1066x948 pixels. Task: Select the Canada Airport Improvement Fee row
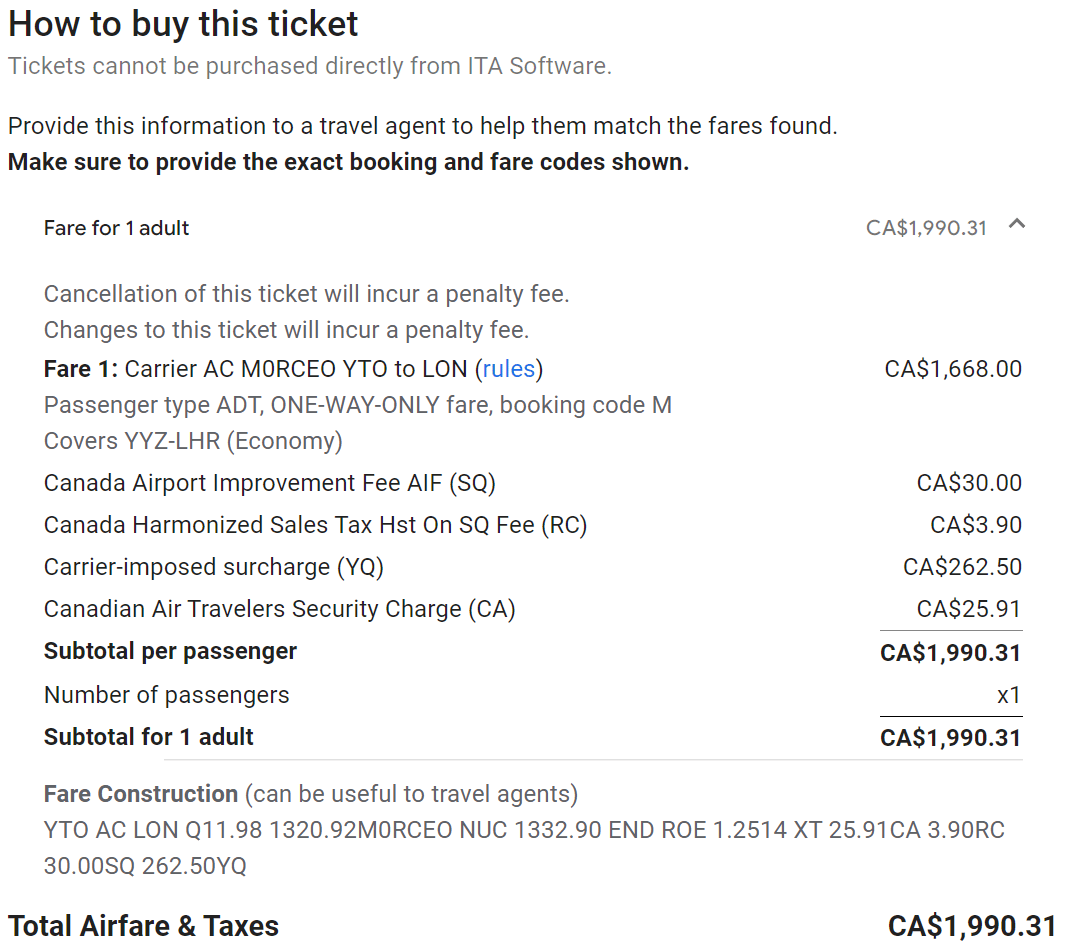269,483
